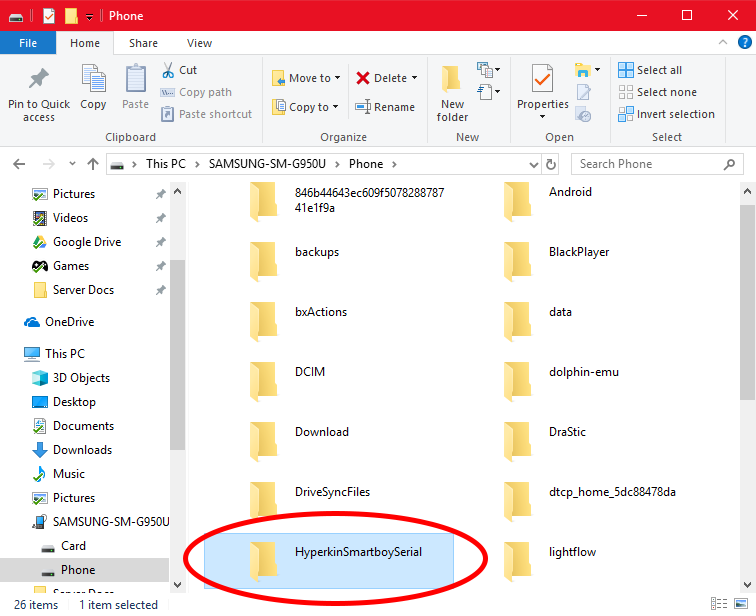
Task: Expand the Delete dropdown arrow
Action: [414, 78]
